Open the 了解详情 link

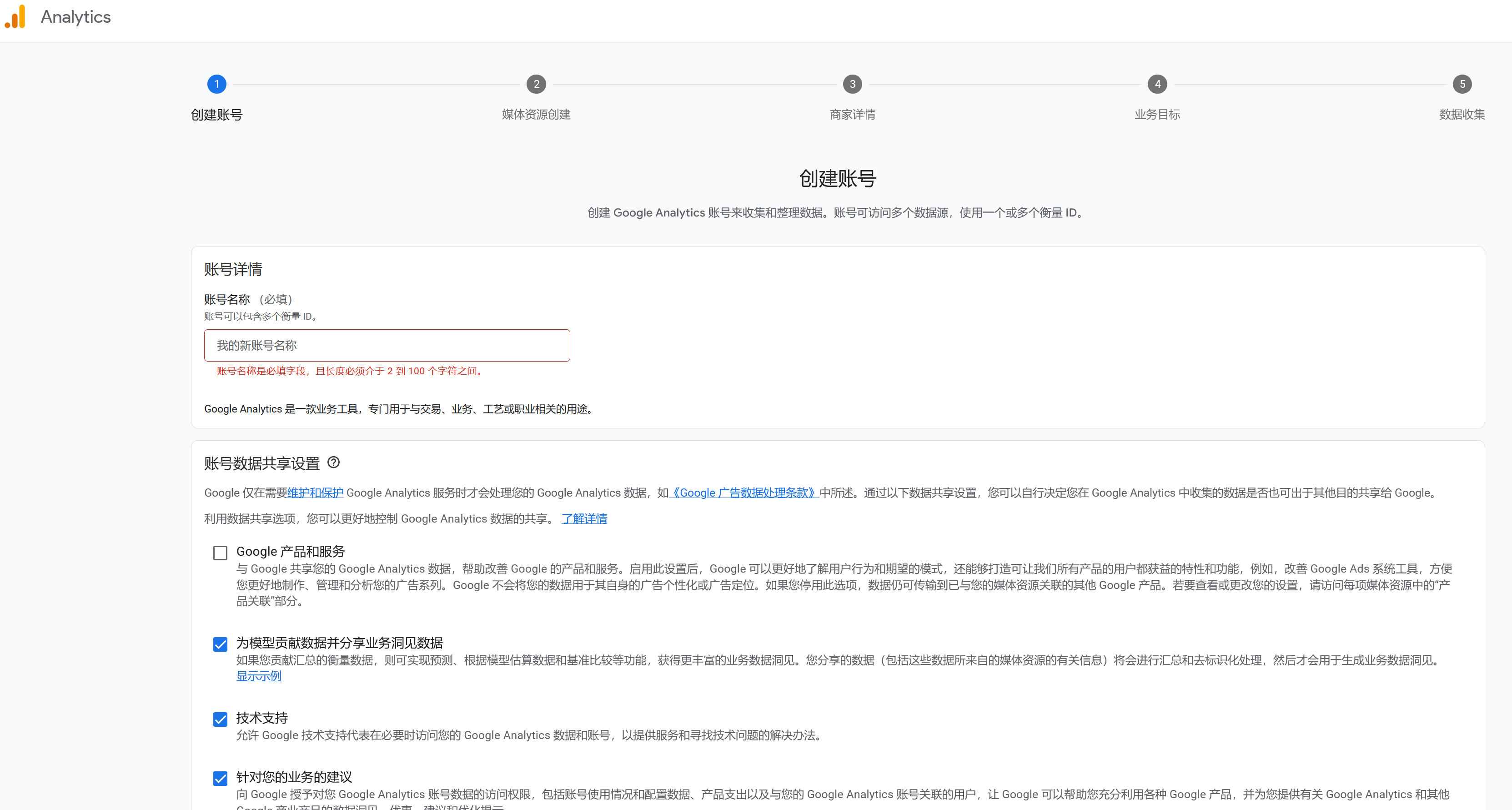(584, 518)
